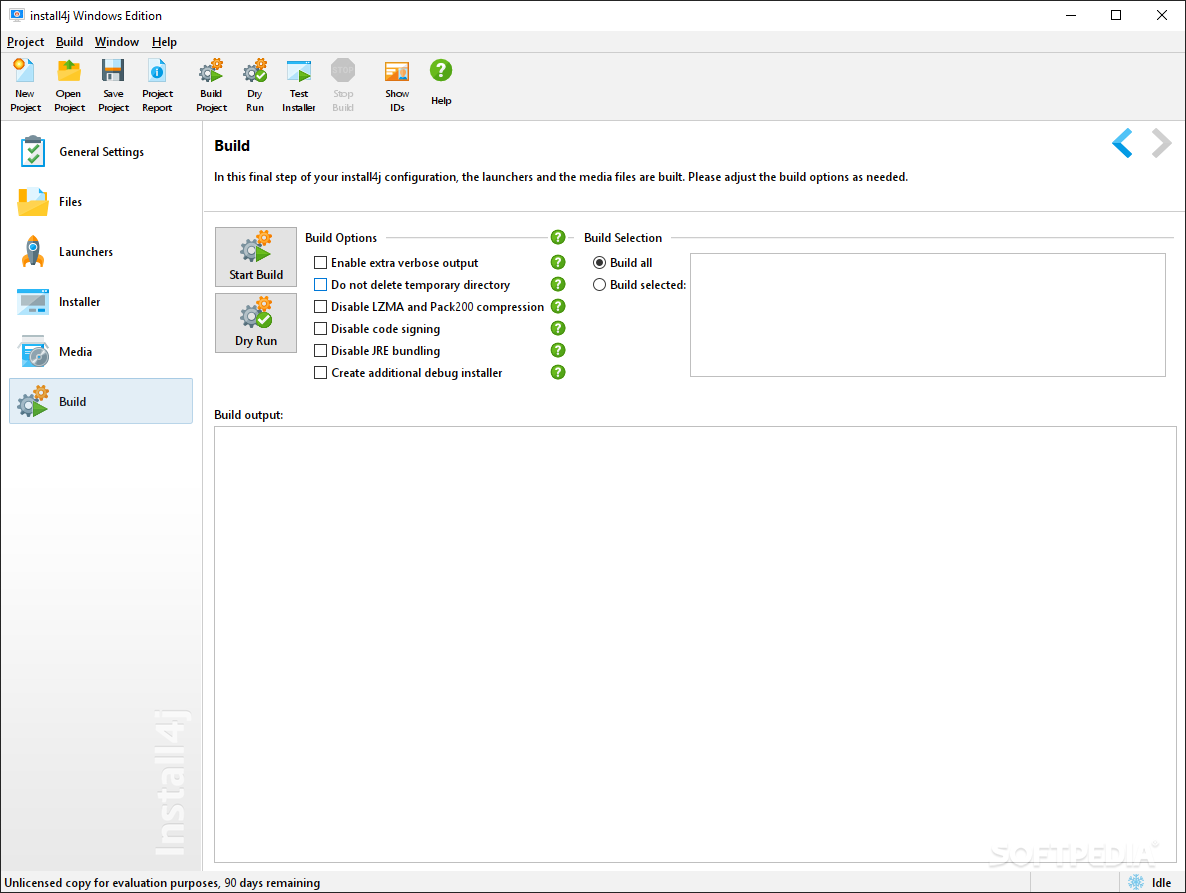Minimize the install4j window
The height and width of the screenshot is (893, 1186).
pos(1070,15)
